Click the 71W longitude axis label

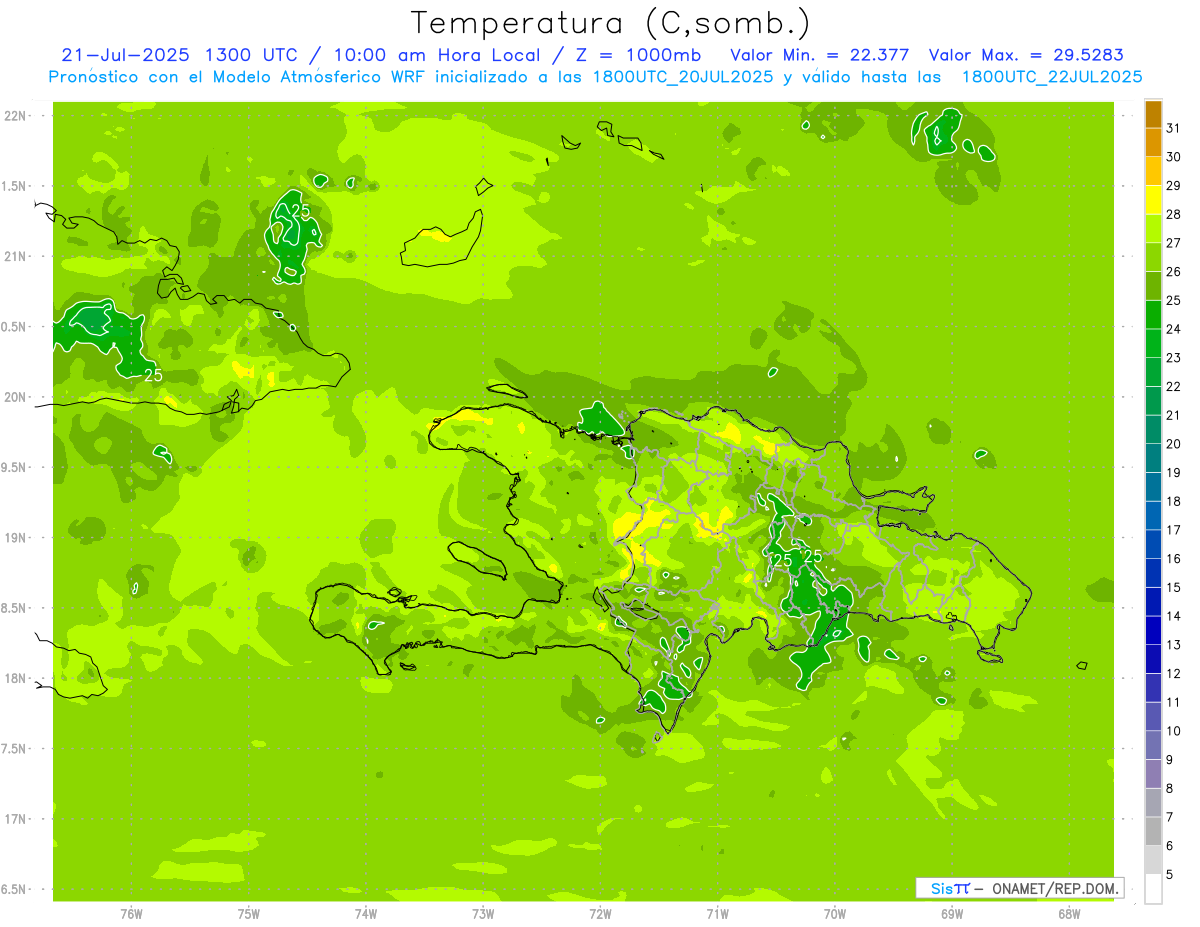coord(717,914)
